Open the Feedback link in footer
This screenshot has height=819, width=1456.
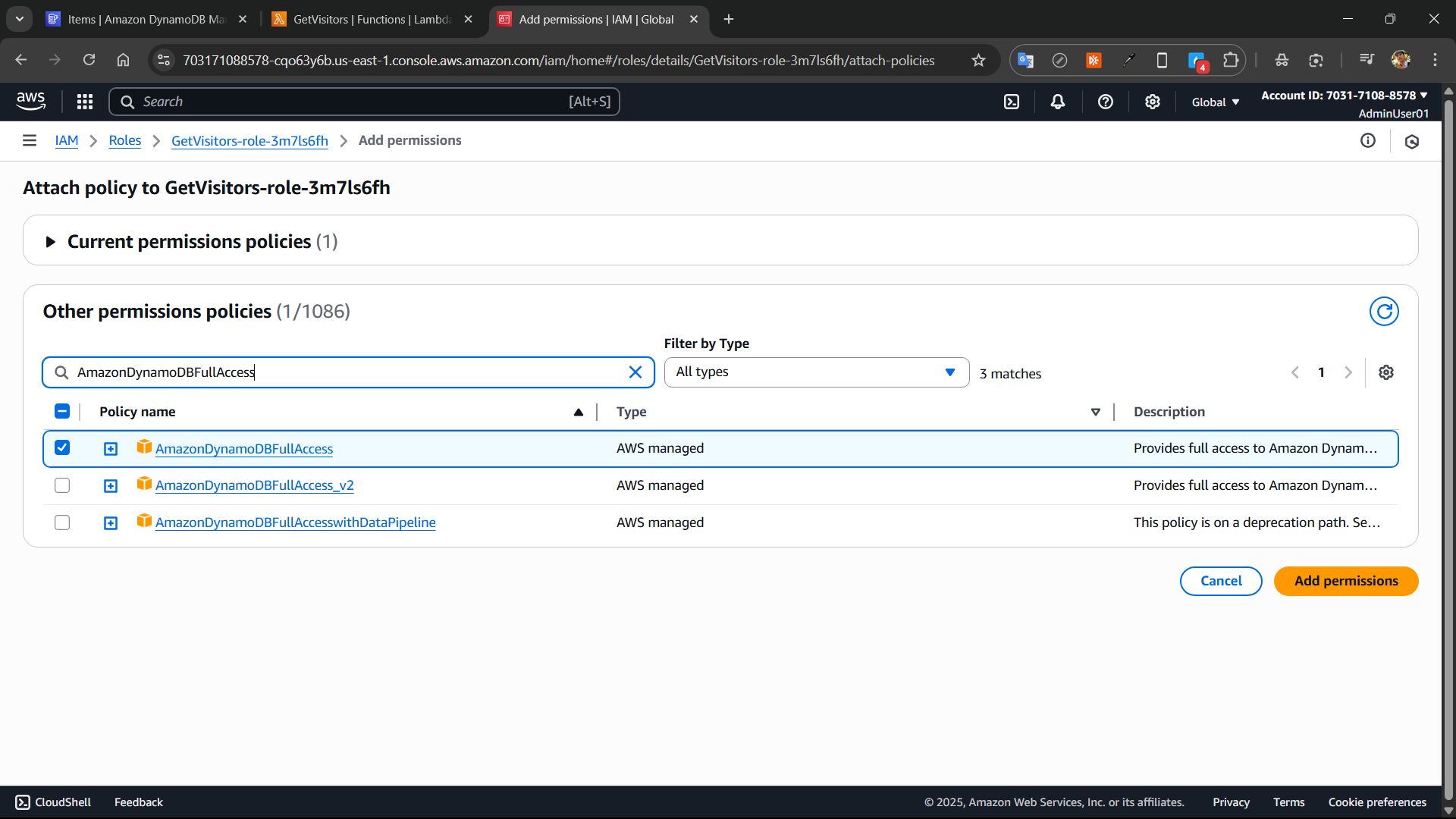(139, 802)
